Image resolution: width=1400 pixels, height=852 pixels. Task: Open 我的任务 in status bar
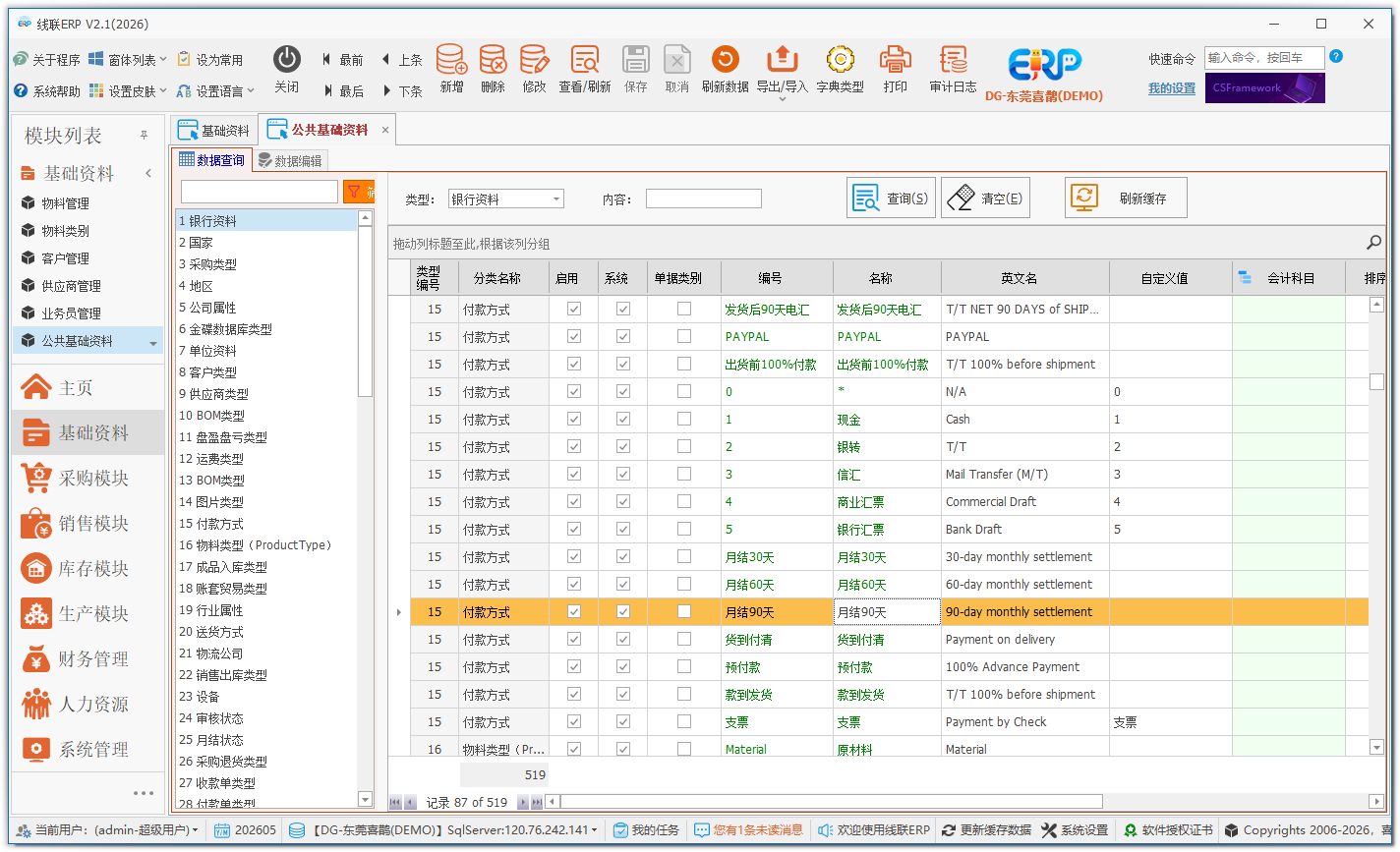click(646, 830)
